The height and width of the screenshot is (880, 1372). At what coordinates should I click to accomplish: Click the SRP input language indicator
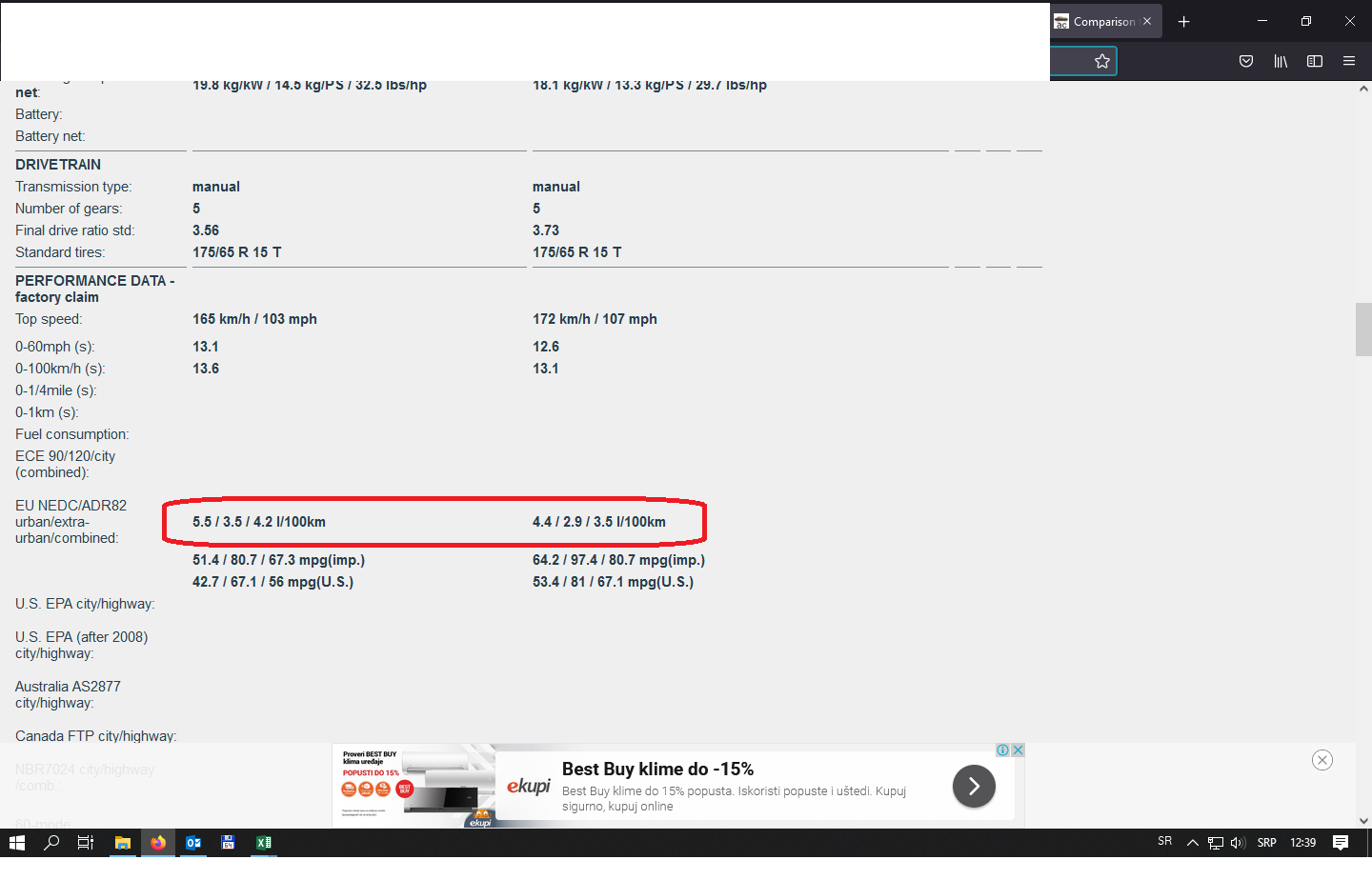[x=1266, y=843]
